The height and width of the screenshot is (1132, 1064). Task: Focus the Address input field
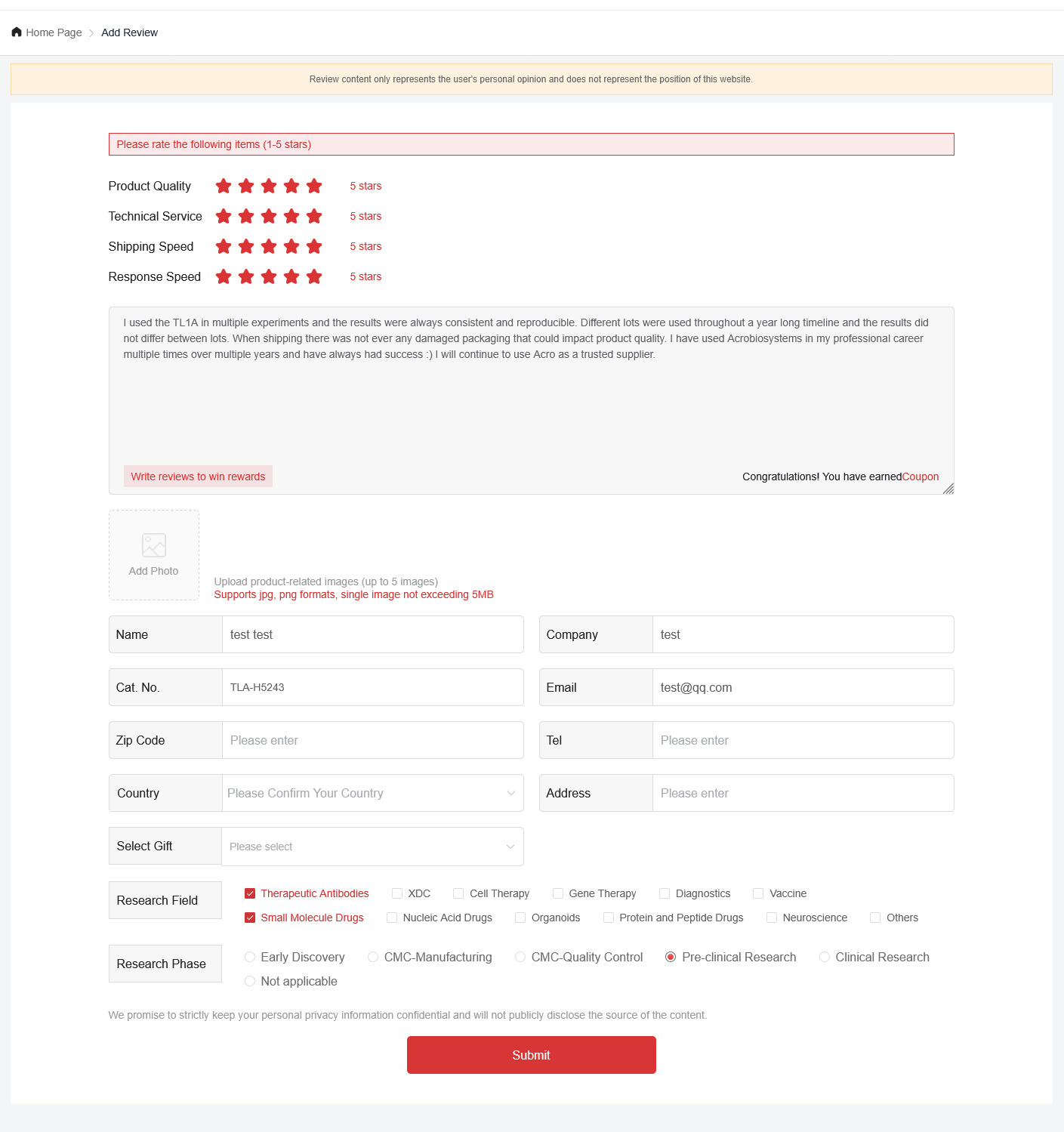pos(803,793)
